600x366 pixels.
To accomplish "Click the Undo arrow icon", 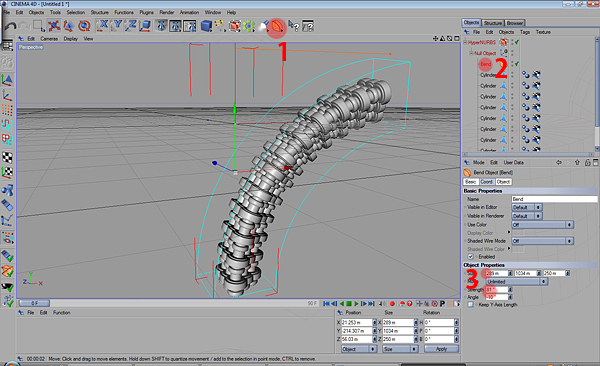I will [10, 26].
